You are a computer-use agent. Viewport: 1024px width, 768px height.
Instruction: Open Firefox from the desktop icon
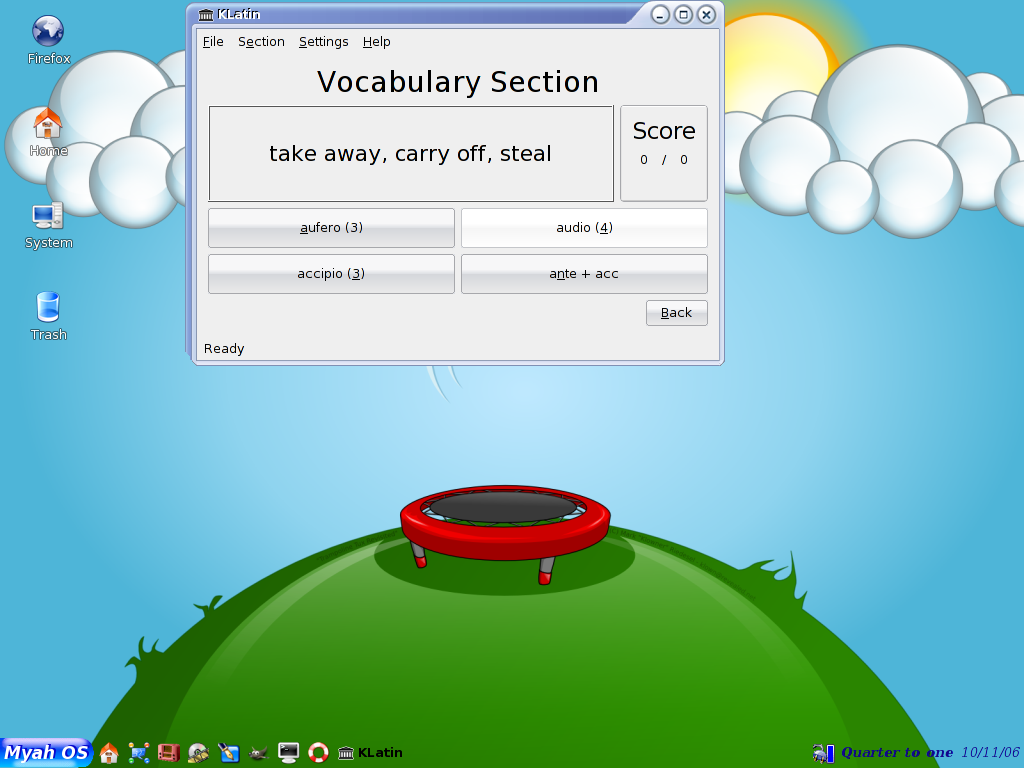[48, 39]
